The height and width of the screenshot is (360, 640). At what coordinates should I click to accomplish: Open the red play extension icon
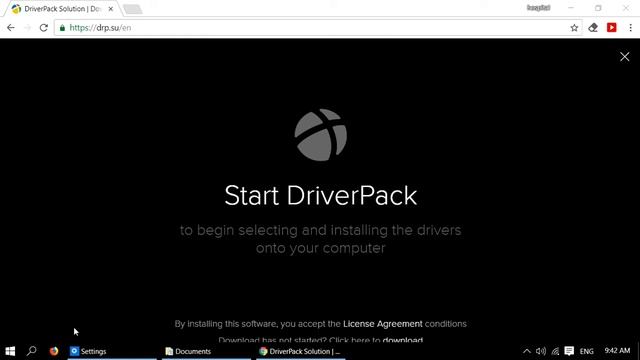(611, 28)
